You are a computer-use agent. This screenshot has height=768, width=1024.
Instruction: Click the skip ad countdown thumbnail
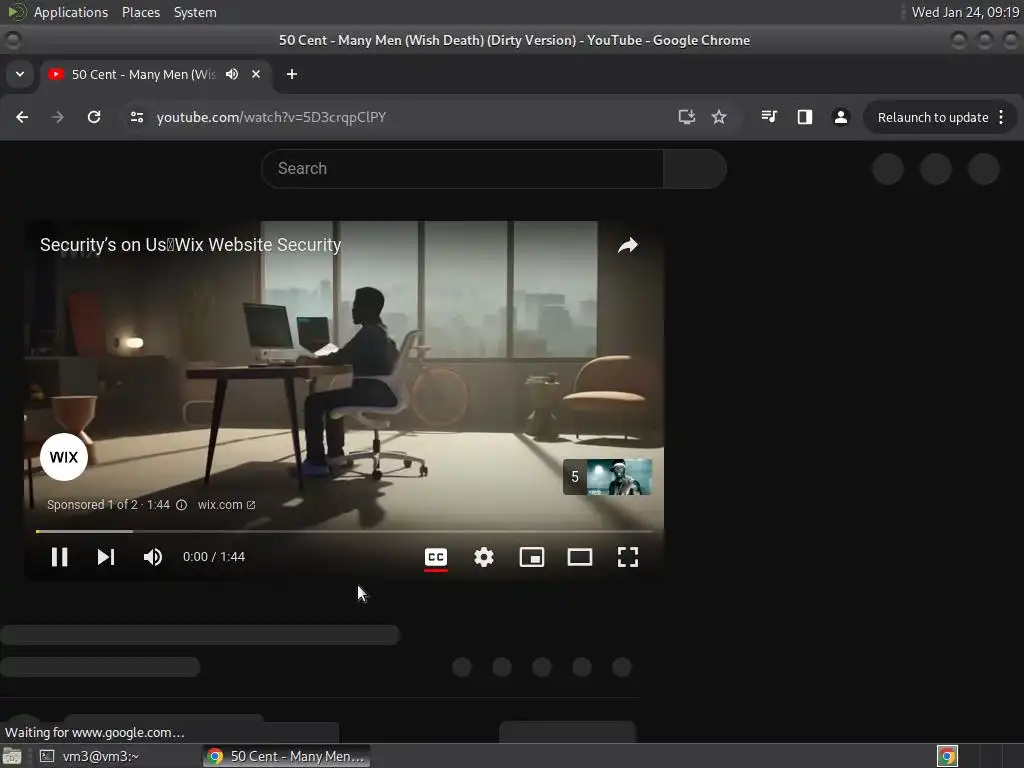607,477
